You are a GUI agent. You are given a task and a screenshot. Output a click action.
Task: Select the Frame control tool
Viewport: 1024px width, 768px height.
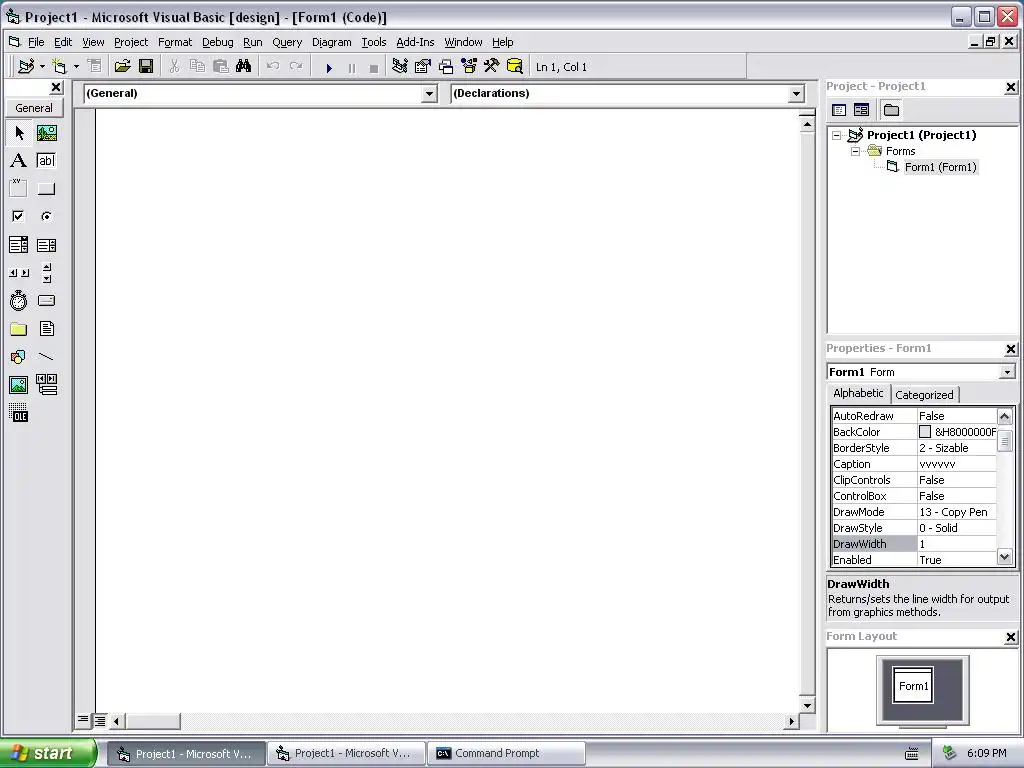click(x=19, y=189)
